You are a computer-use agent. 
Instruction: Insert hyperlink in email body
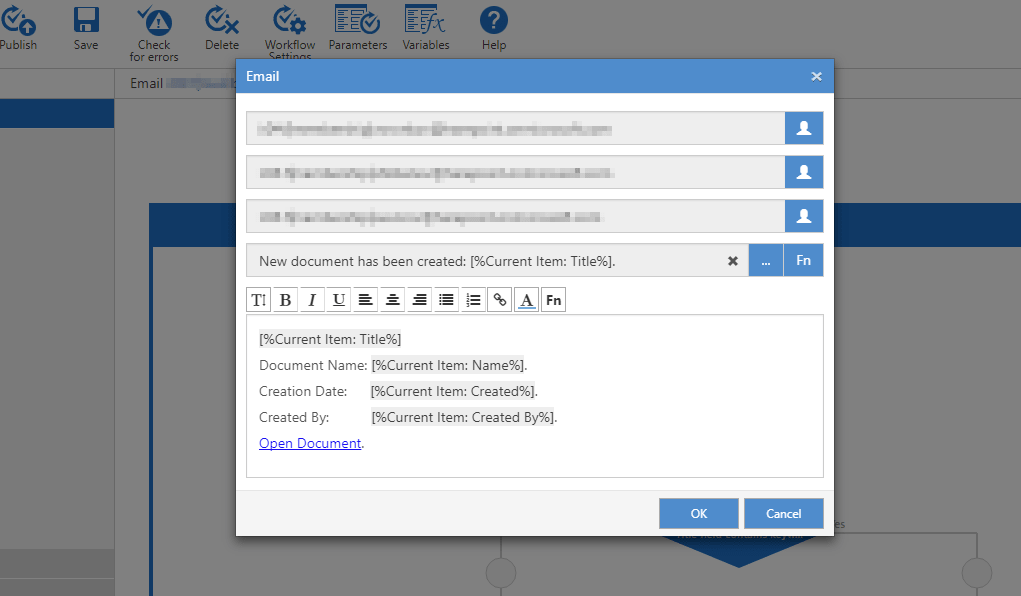pyautogui.click(x=499, y=300)
